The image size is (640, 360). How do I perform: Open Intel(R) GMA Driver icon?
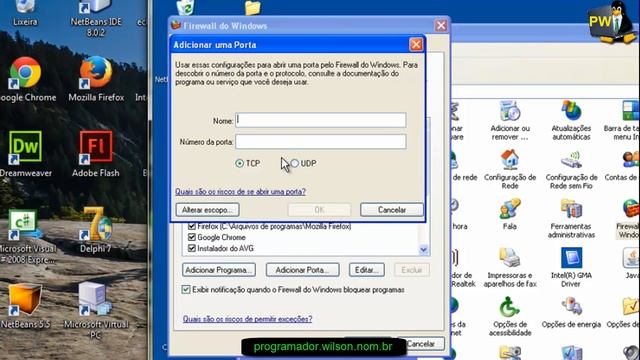[x=571, y=258]
